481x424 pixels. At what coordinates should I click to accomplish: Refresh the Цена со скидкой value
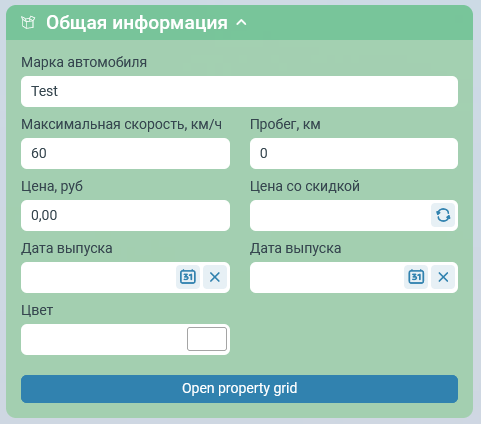pos(443,215)
